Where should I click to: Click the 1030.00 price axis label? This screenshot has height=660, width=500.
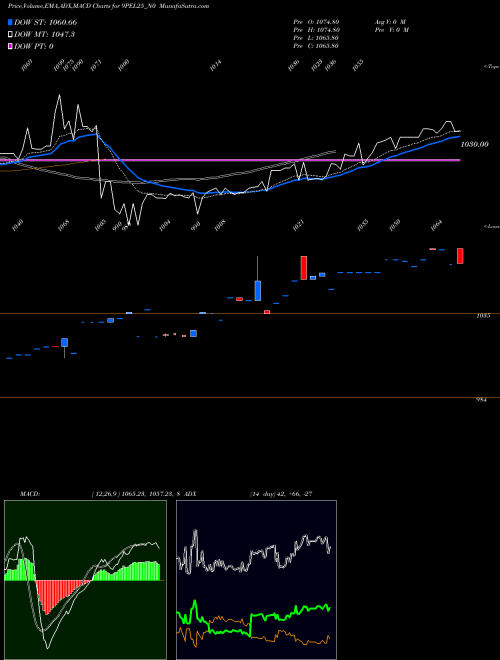[475, 144]
